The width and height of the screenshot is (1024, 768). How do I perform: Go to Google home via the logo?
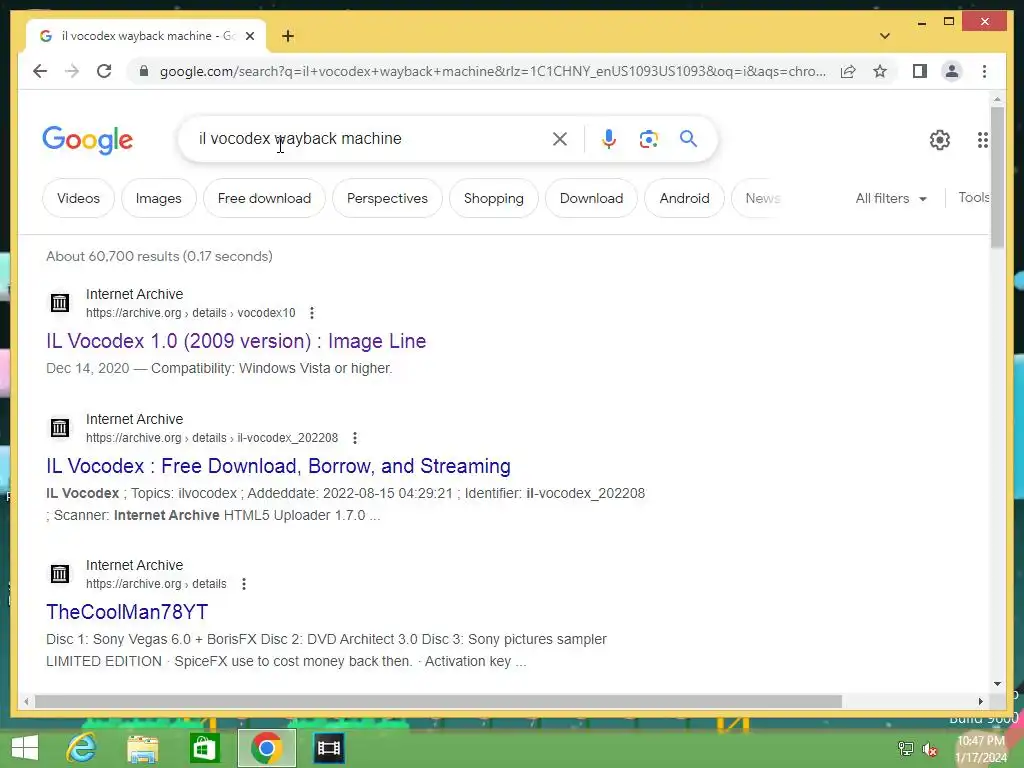click(x=88, y=140)
